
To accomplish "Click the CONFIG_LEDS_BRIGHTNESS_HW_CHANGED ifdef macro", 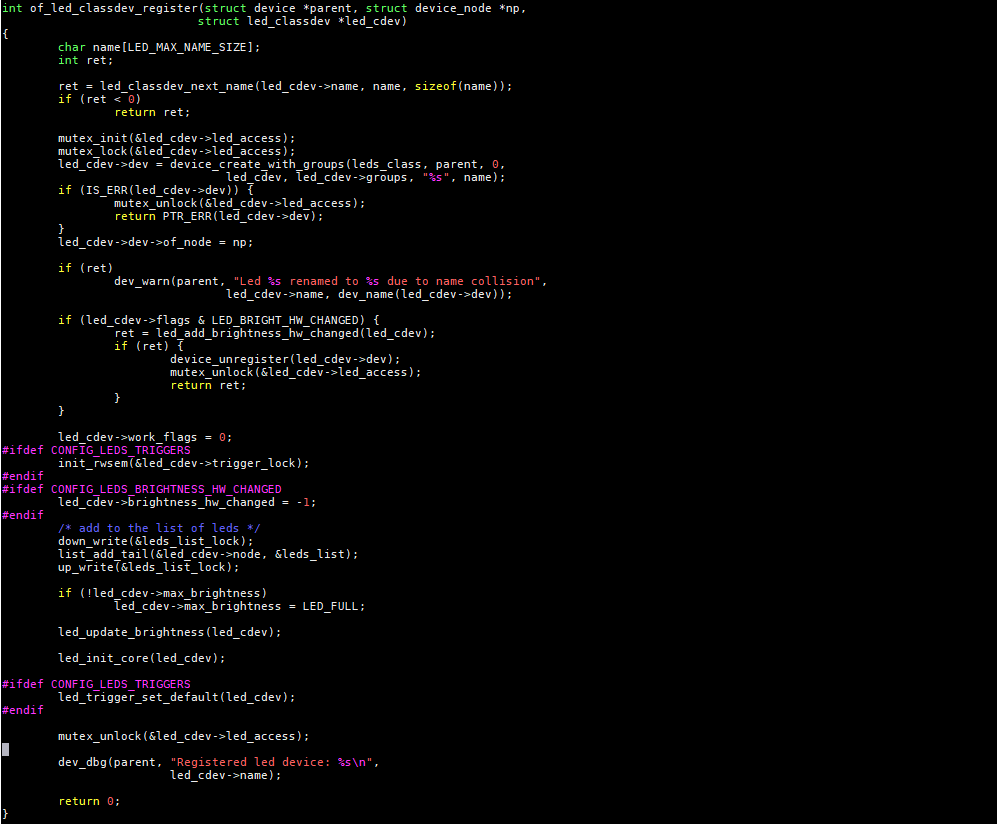I will (x=166, y=489).
